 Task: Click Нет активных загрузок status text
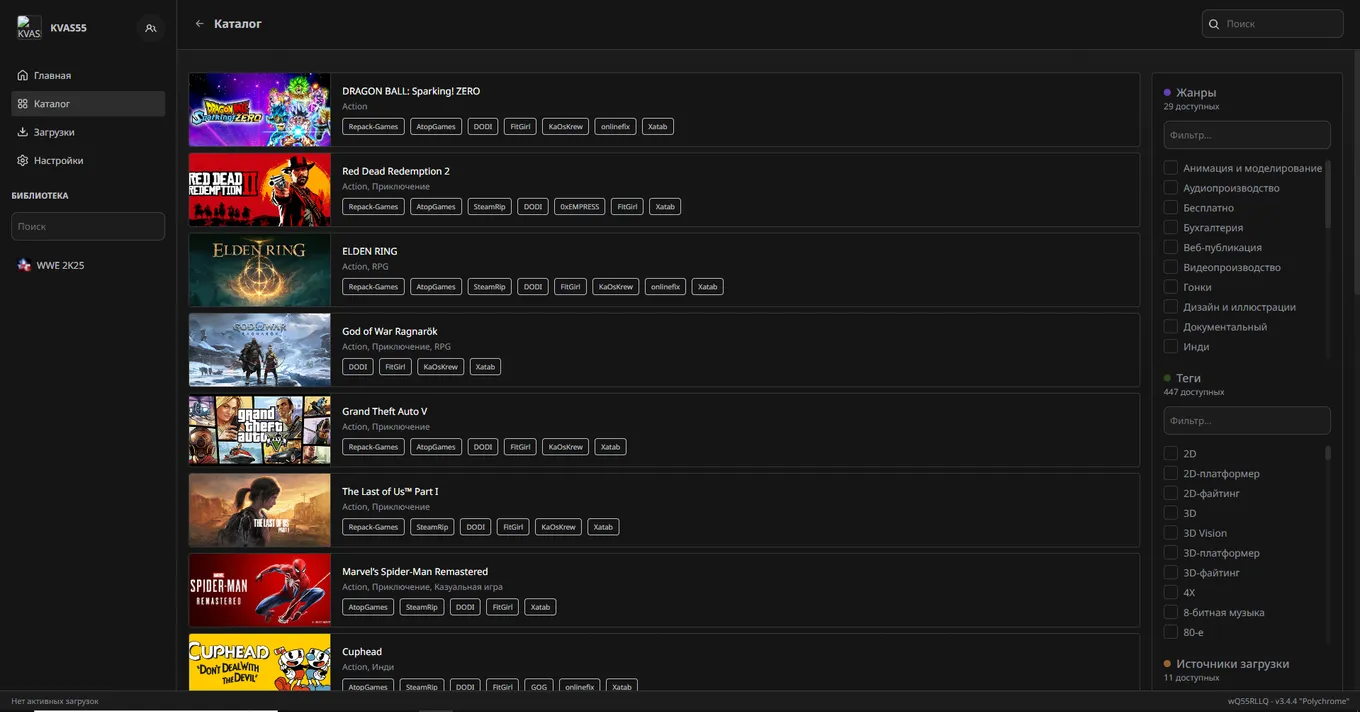pyautogui.click(x=55, y=701)
